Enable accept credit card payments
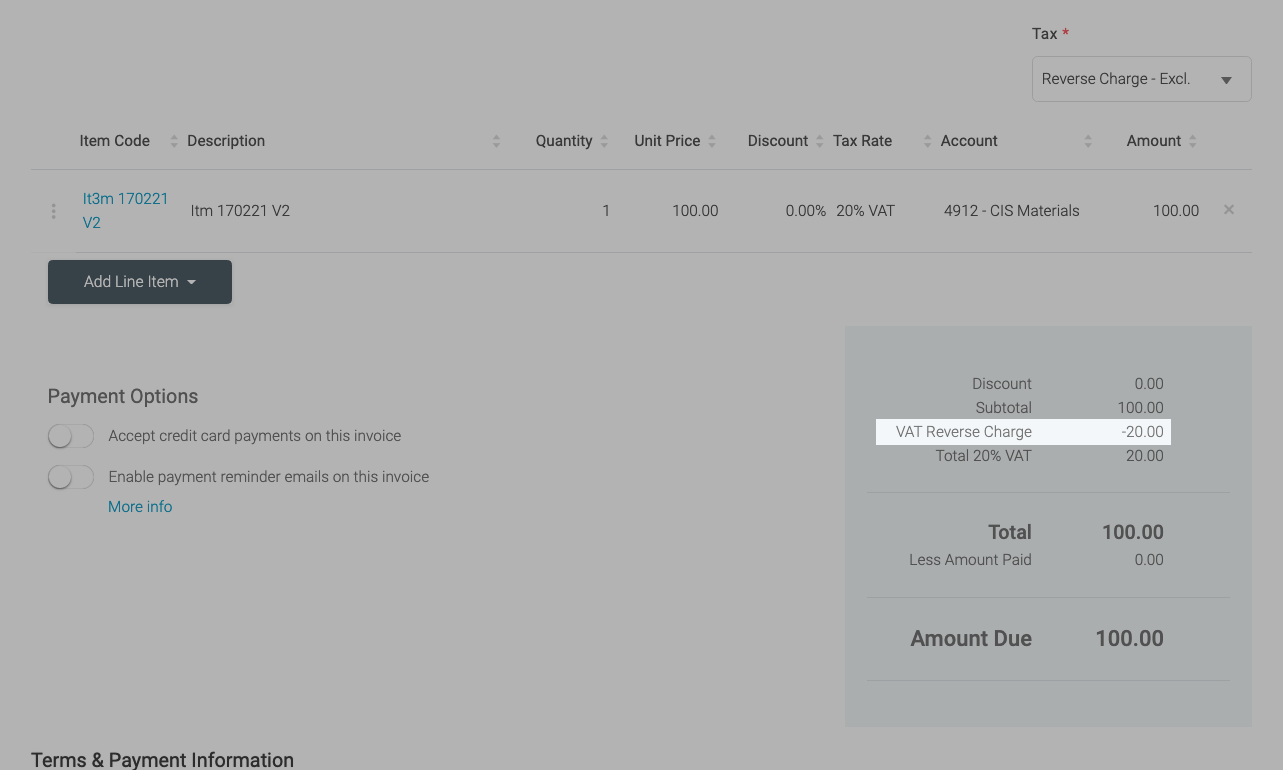1283x770 pixels. pos(70,436)
